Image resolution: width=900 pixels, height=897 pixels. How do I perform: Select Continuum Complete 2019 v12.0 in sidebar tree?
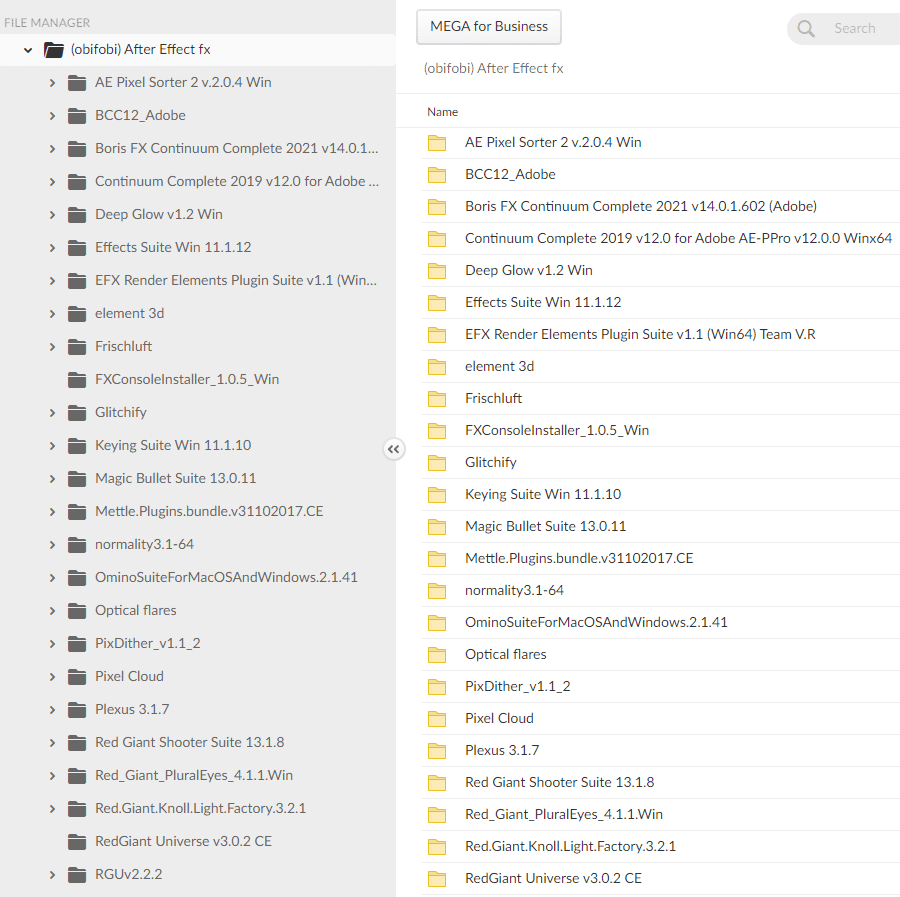point(236,181)
